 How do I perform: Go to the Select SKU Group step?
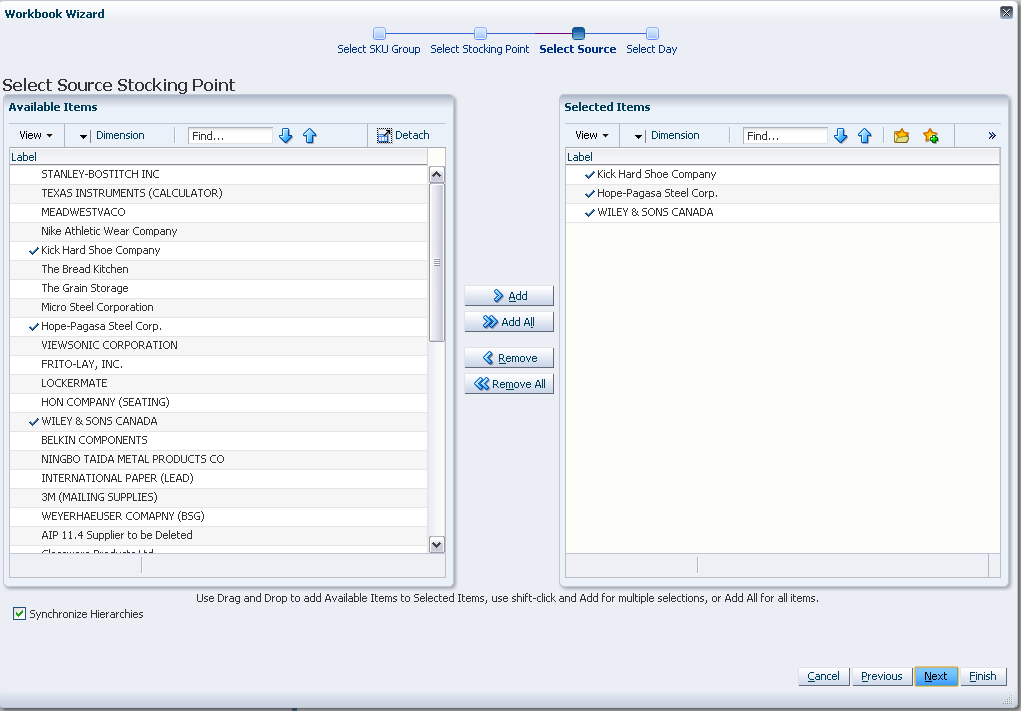(x=379, y=42)
